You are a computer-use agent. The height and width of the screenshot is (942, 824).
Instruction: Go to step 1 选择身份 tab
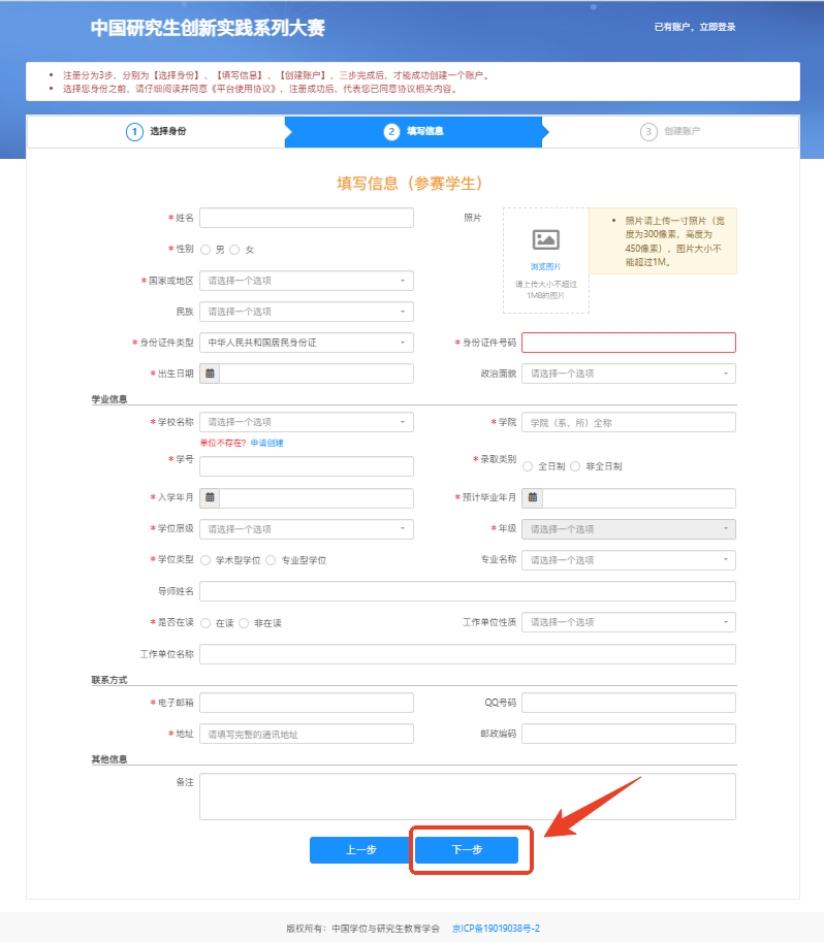[x=157, y=132]
